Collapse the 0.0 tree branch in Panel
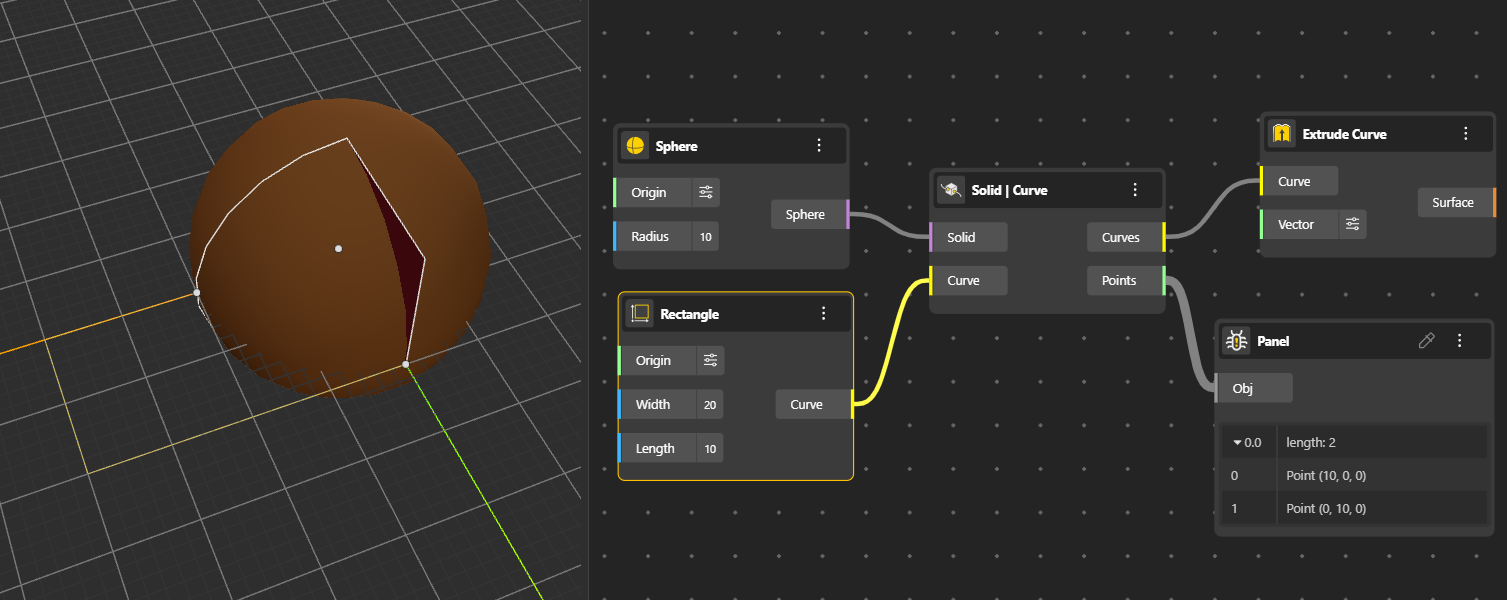This screenshot has height=600, width=1507. pos(1237,442)
